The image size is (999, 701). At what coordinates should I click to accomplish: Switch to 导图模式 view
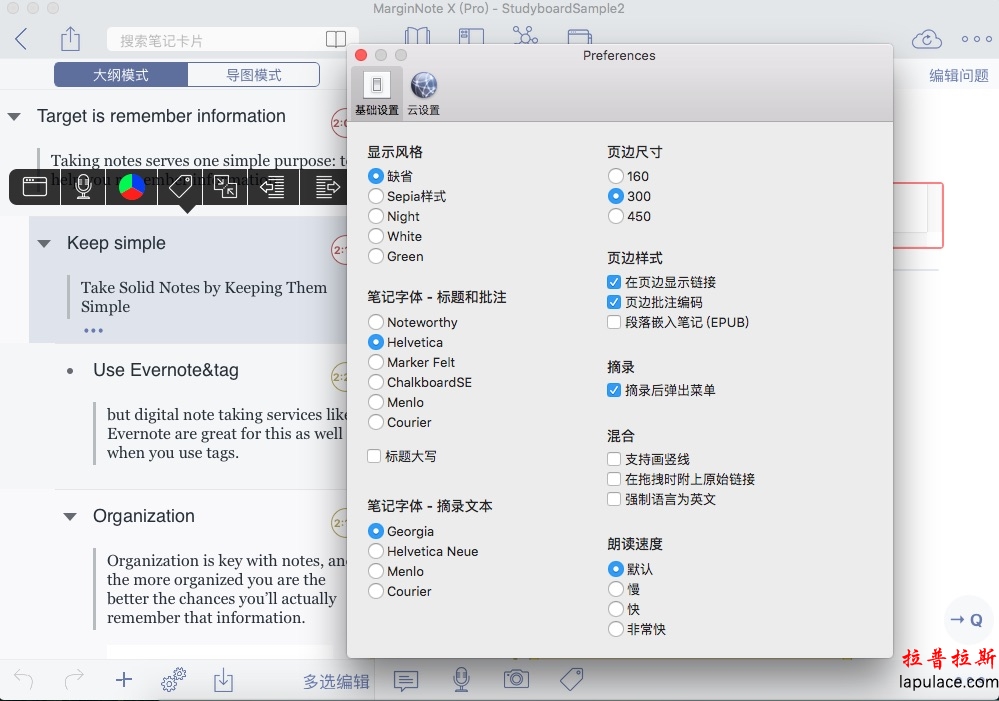[x=253, y=75]
